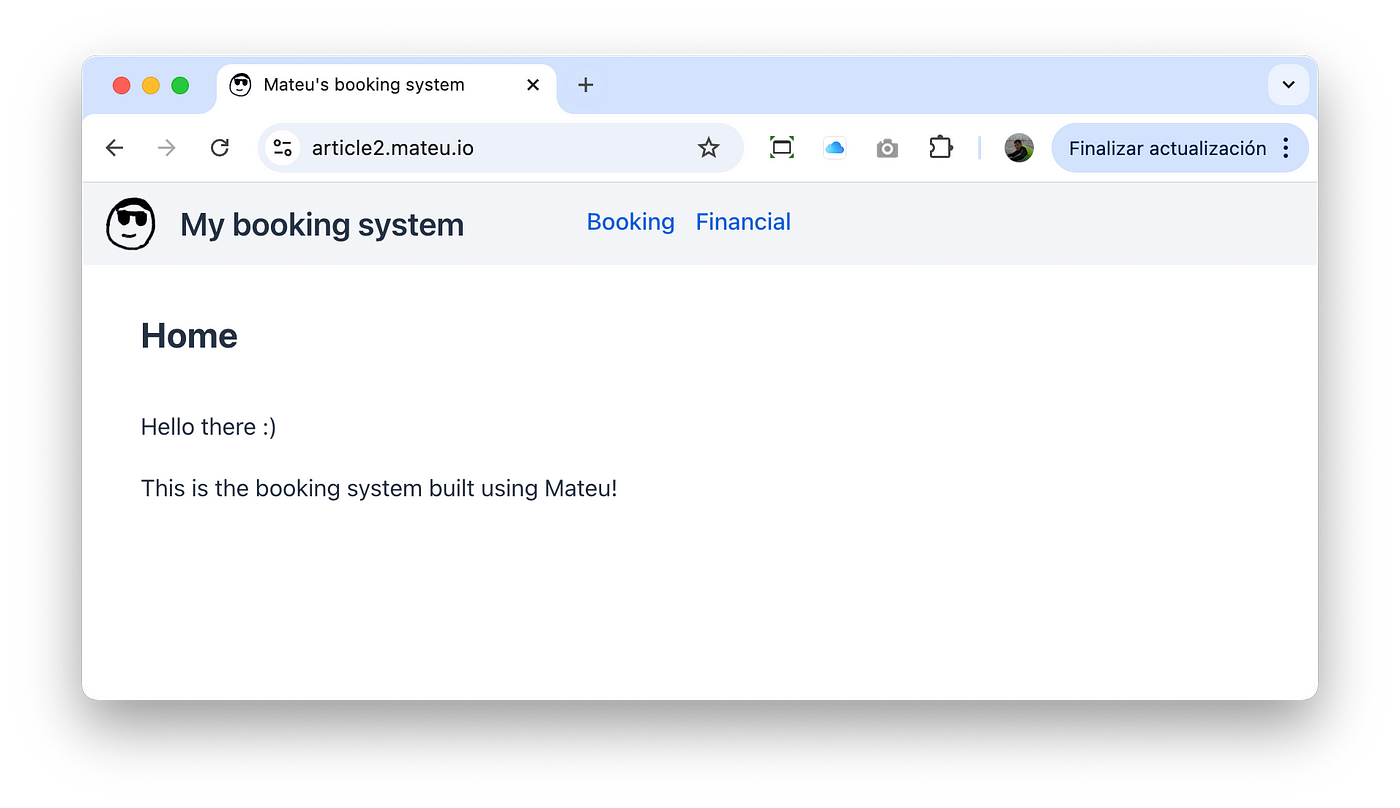Close the Mateu's booking system tab
This screenshot has height=808, width=1400.
point(533,85)
